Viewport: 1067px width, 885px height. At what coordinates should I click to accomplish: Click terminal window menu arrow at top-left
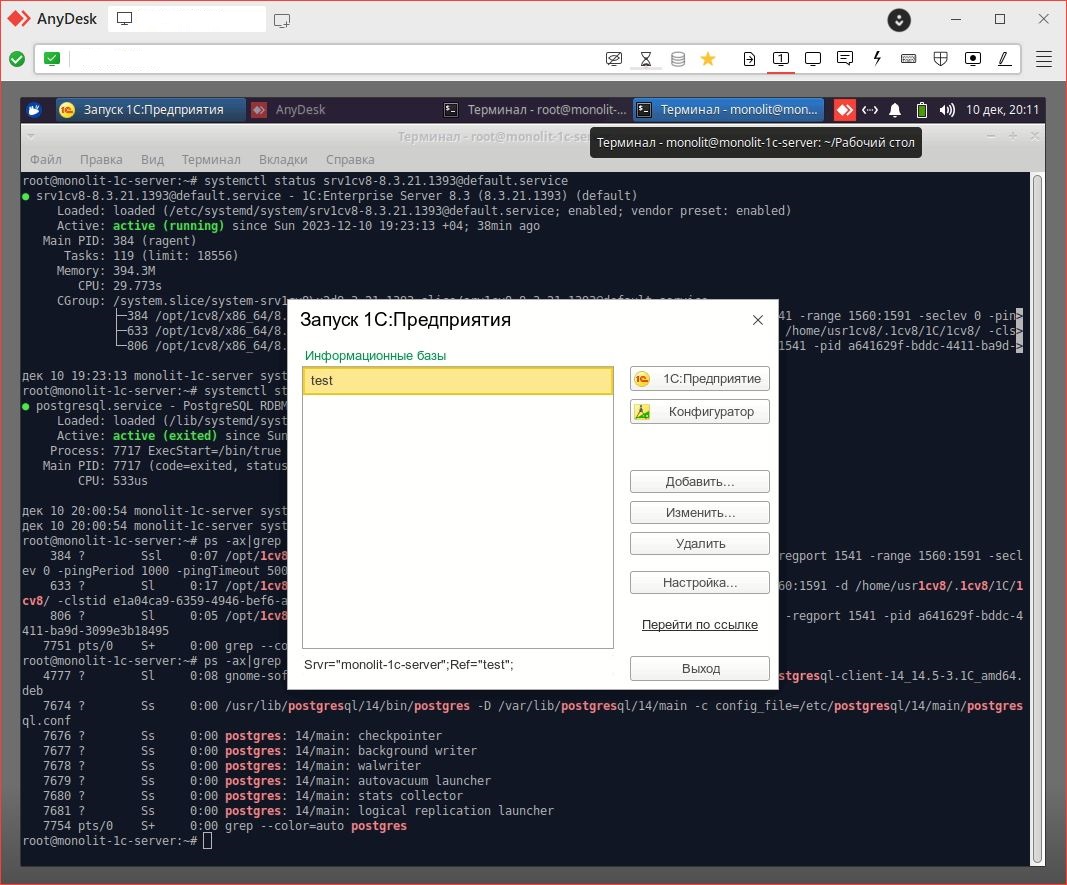tap(31, 136)
